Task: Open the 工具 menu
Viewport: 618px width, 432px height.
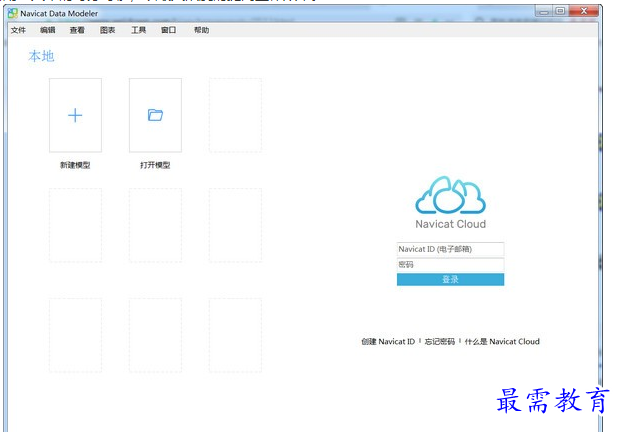Action: coord(138,30)
